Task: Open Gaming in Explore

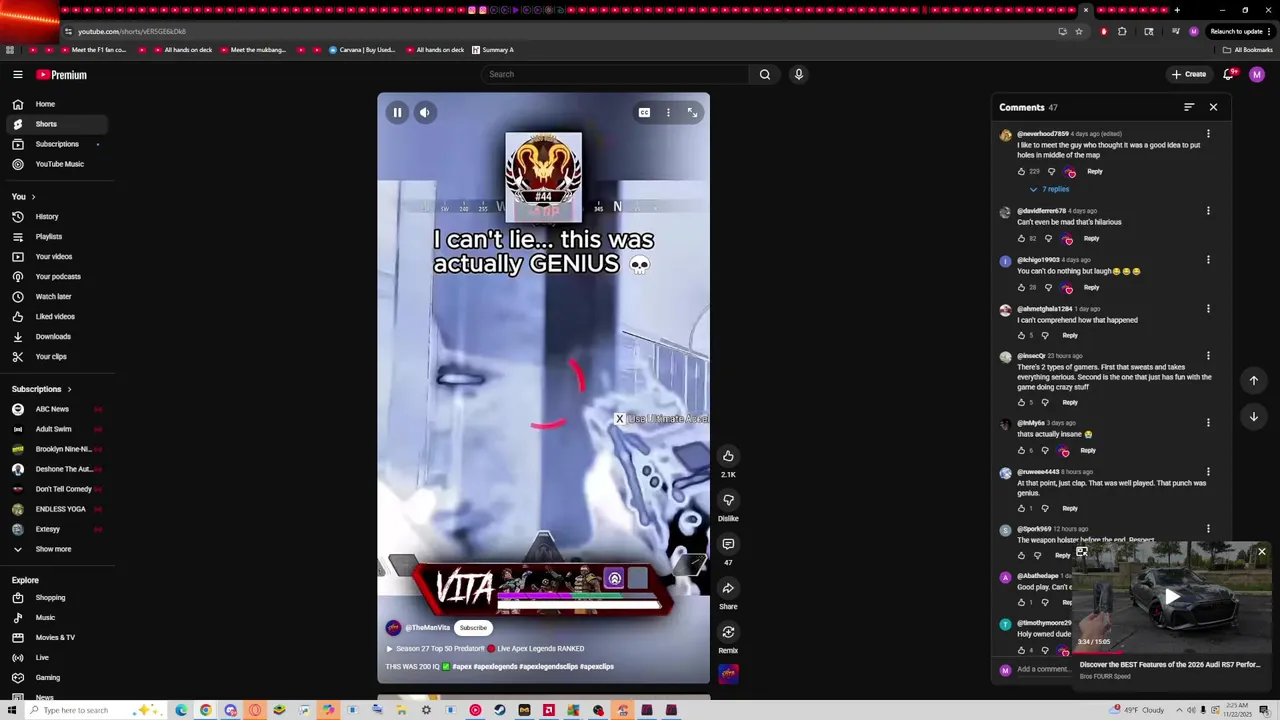Action: [x=58, y=678]
